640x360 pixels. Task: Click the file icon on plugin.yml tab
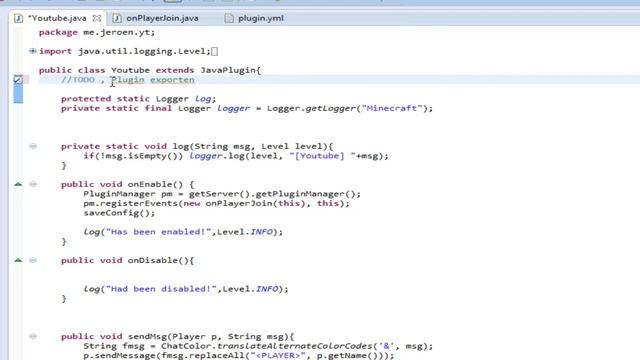229,18
